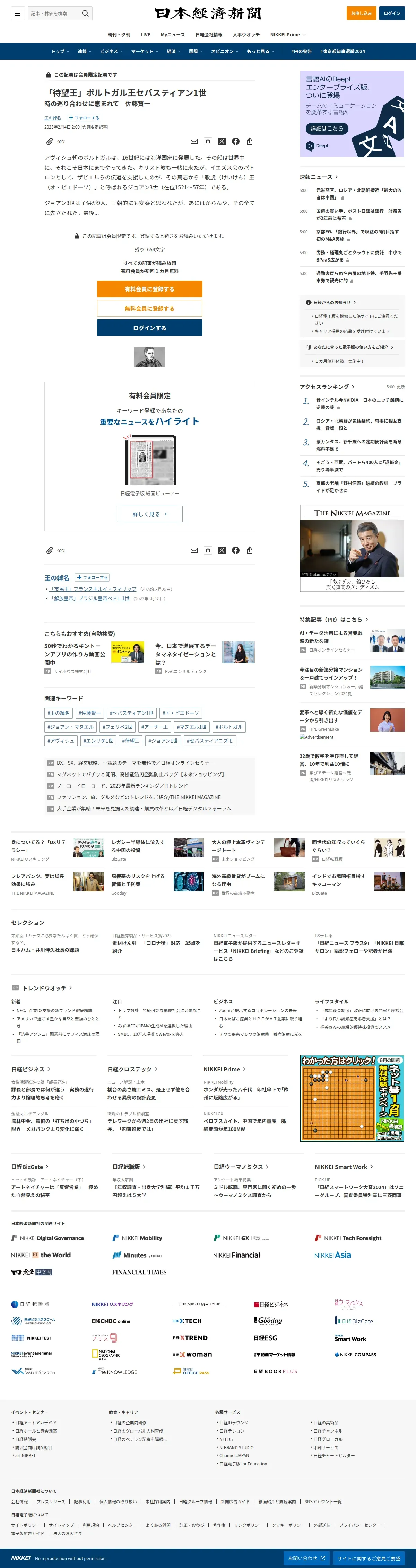Click X icon below paid-member box
The width and height of the screenshot is (416, 1568).
[x=222, y=550]
